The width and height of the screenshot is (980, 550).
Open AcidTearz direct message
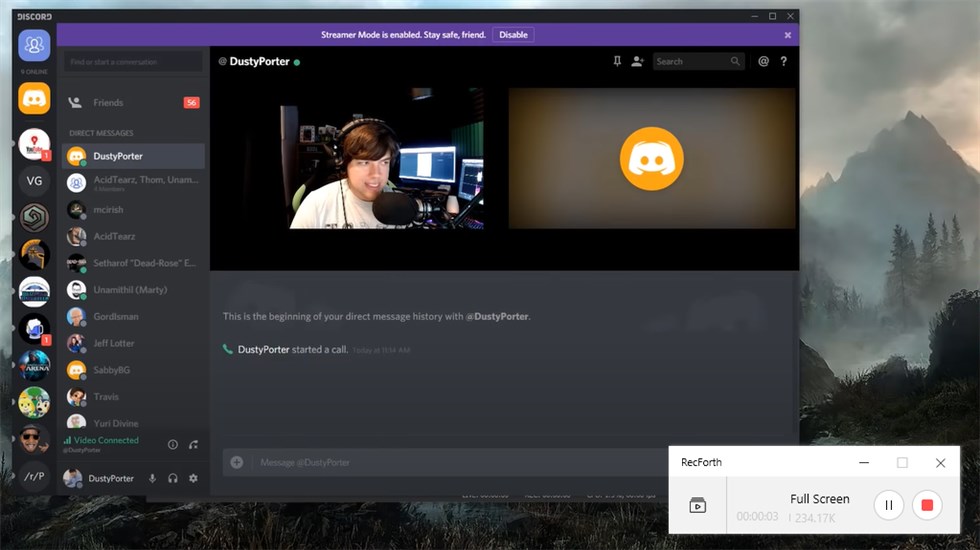tap(132, 236)
